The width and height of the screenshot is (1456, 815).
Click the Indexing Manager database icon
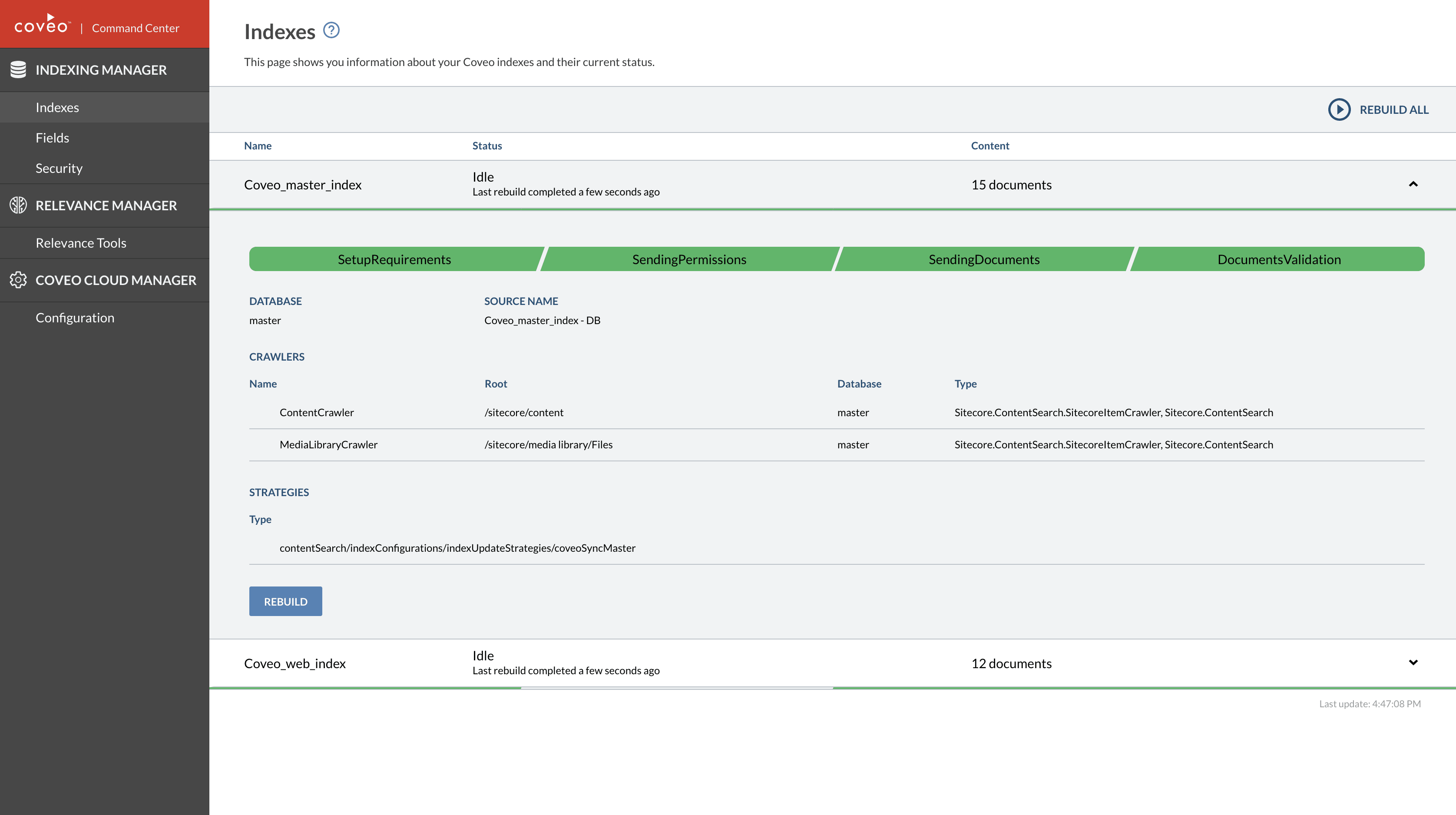click(18, 70)
